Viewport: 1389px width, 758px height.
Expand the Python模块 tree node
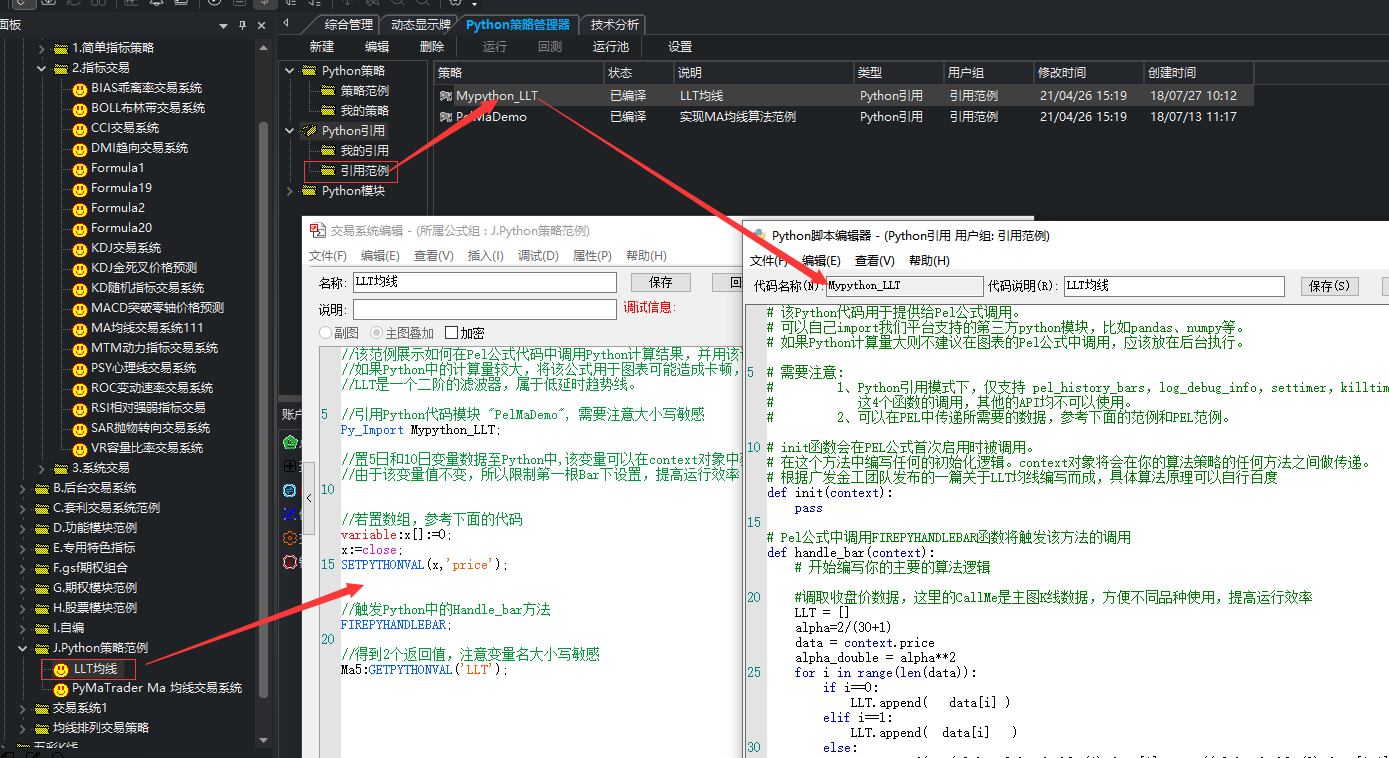click(x=291, y=191)
